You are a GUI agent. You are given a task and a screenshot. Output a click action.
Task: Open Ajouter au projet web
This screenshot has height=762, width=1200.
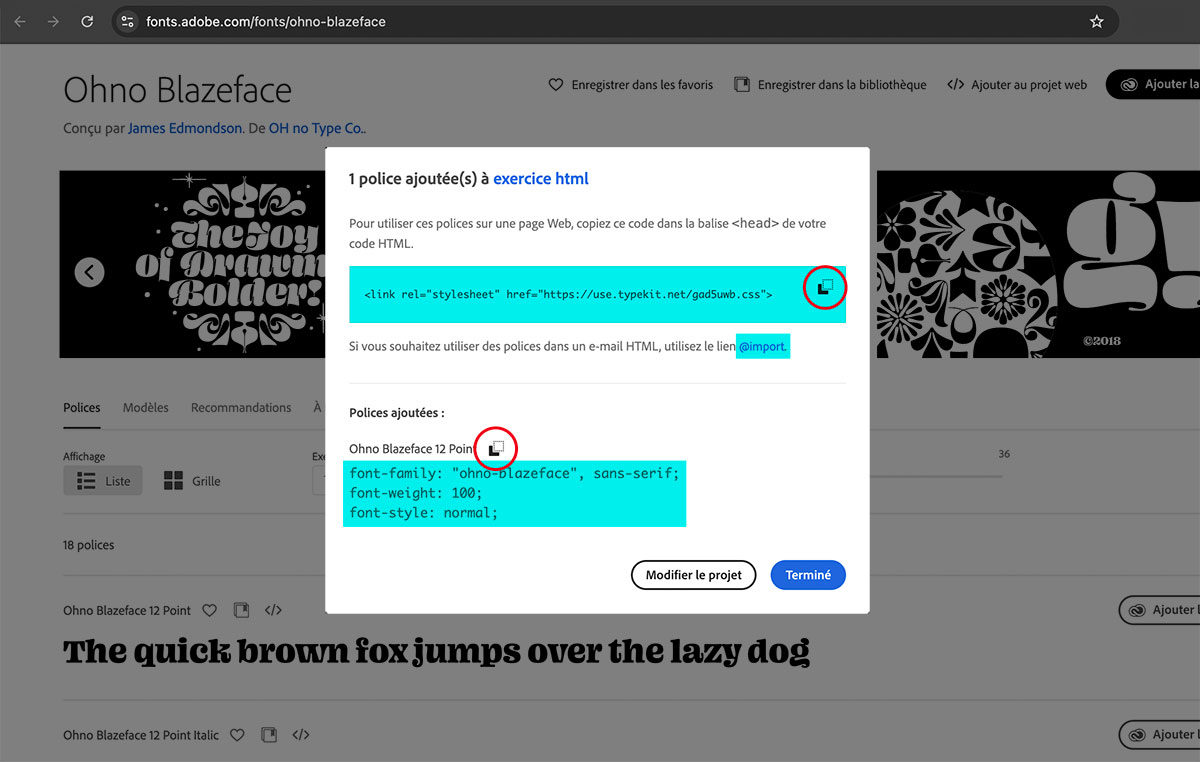(1016, 85)
